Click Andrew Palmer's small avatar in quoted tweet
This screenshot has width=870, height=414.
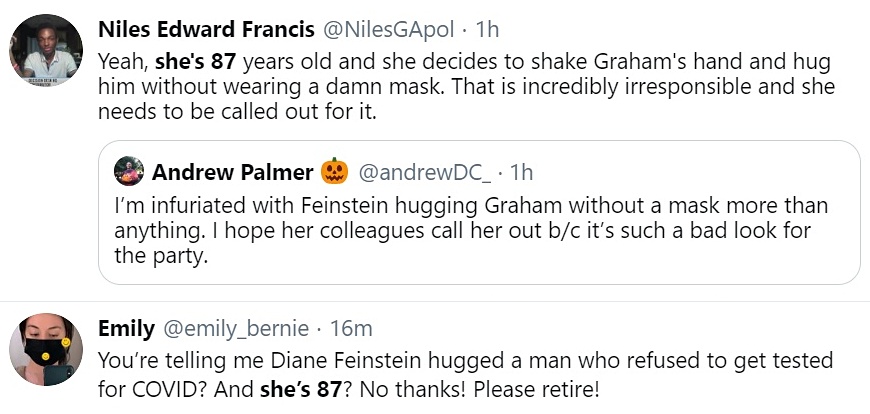[128, 171]
